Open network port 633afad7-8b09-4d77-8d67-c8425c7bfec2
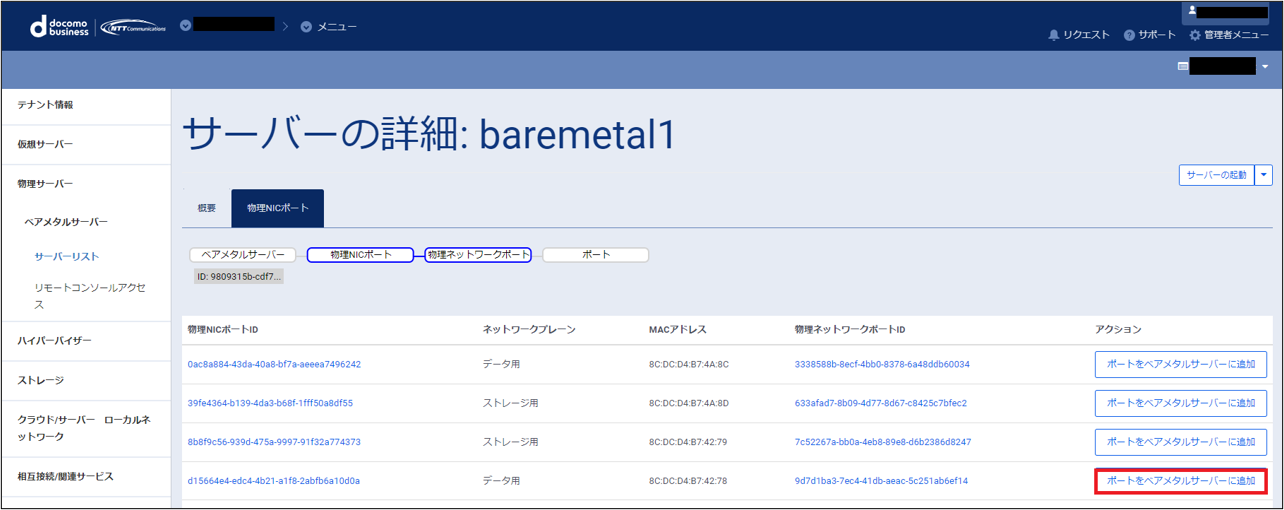Viewport: 1284px width, 510px height. point(881,403)
